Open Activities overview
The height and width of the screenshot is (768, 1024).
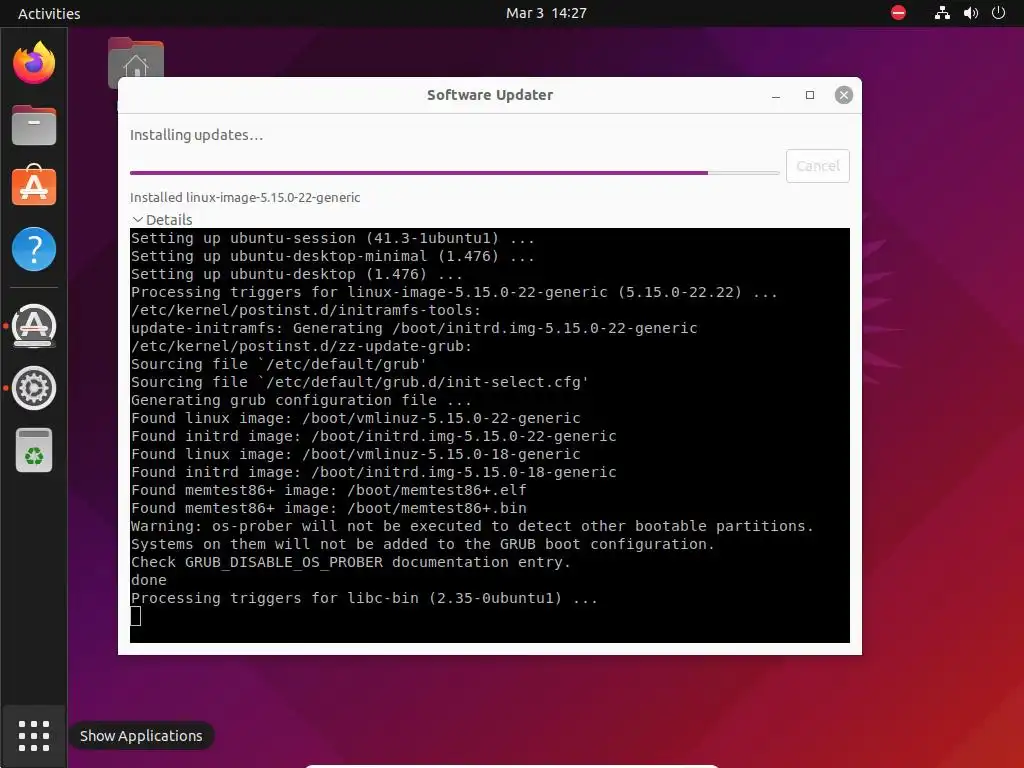click(x=49, y=13)
